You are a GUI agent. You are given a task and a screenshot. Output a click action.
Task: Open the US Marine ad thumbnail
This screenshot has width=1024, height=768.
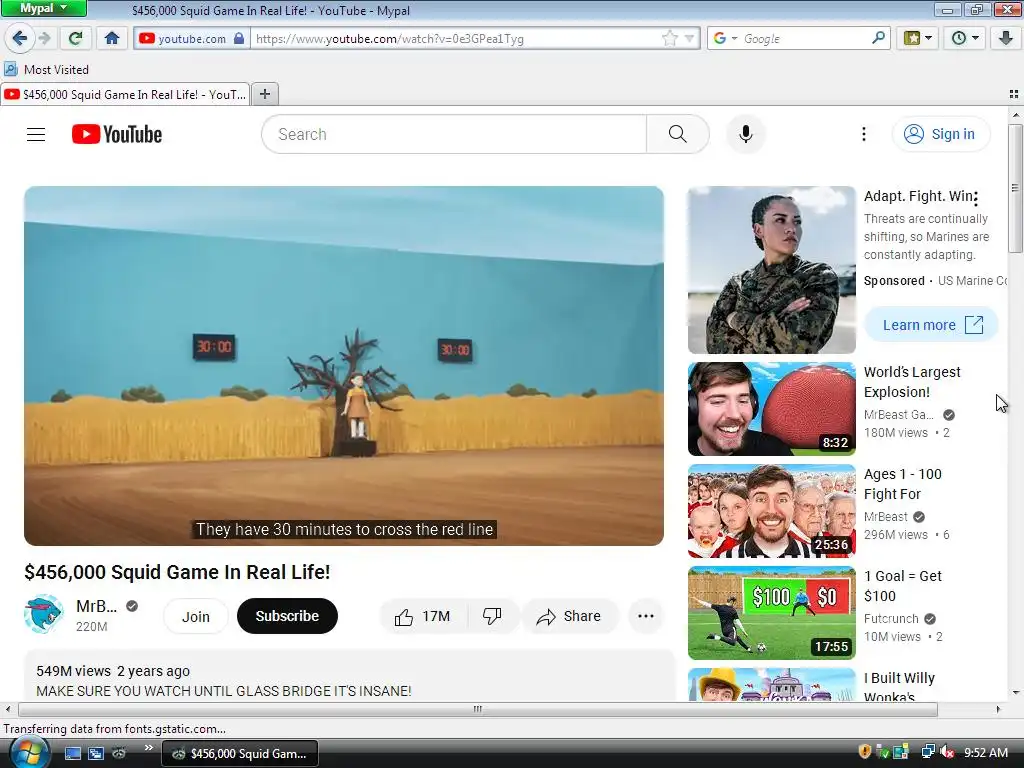point(772,270)
